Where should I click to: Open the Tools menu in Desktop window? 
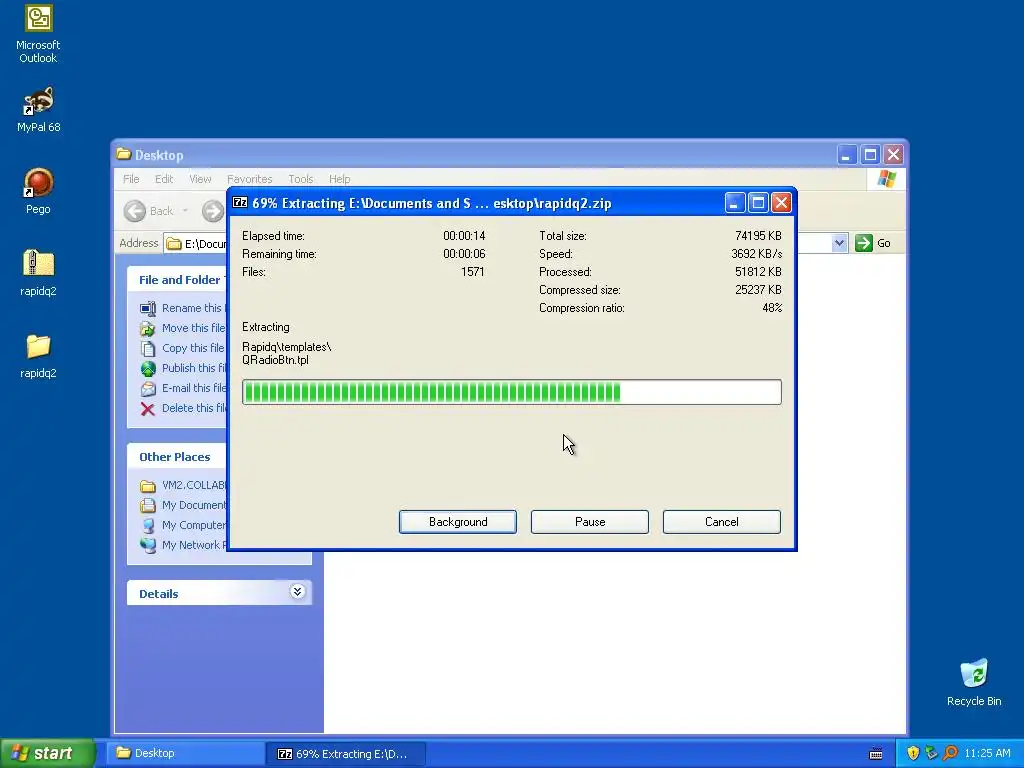(300, 179)
